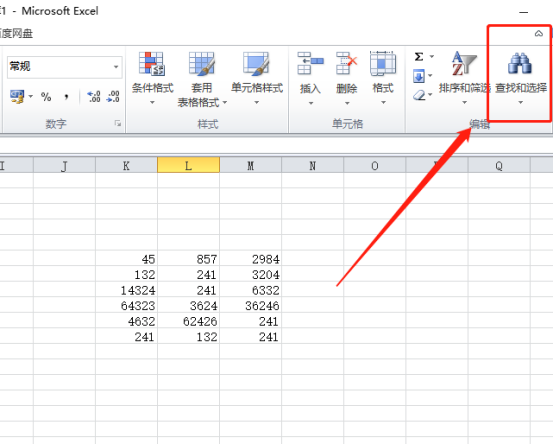
Task: Open Format as Table (套用表格格式)
Action: [202, 79]
